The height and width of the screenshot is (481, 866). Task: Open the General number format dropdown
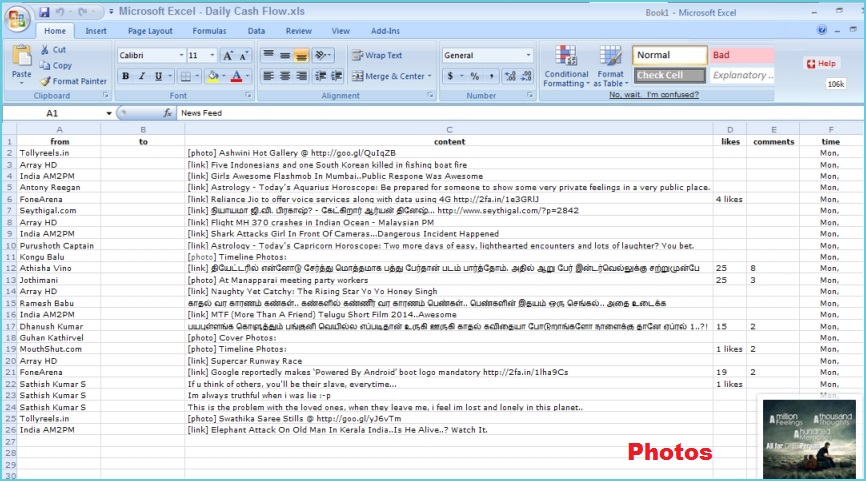(x=529, y=55)
